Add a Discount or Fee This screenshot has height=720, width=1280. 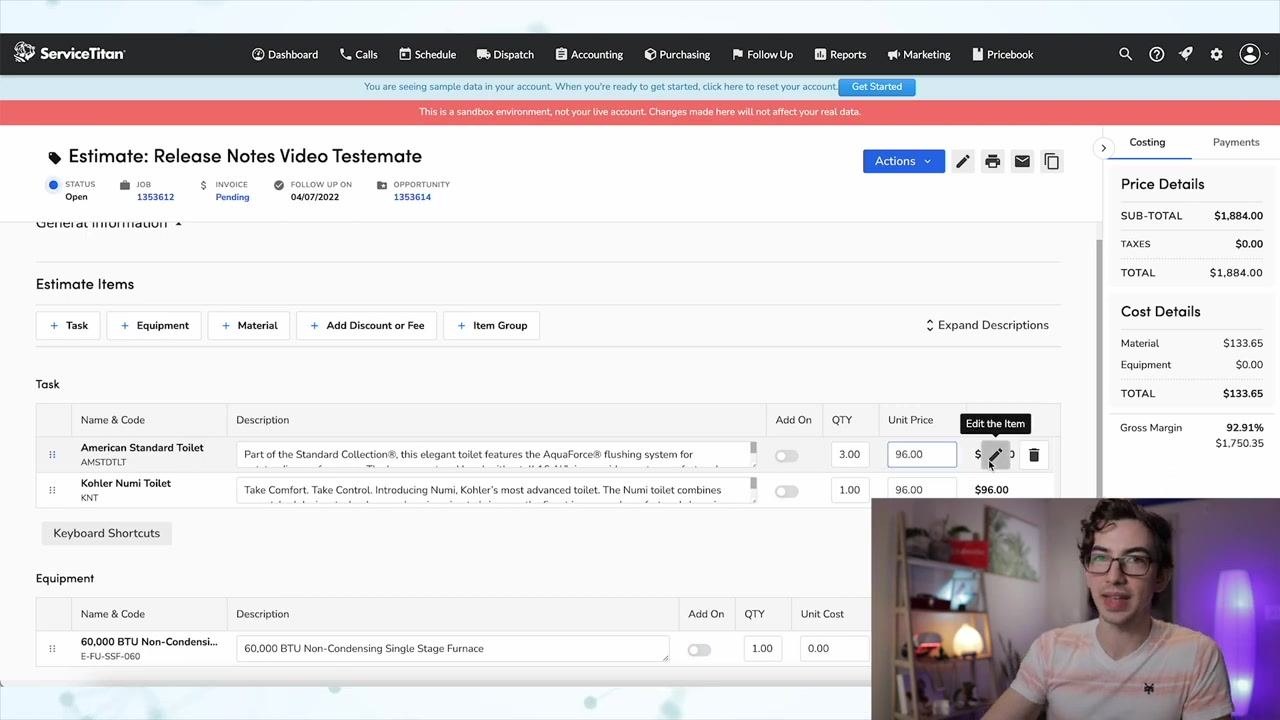[x=367, y=325]
